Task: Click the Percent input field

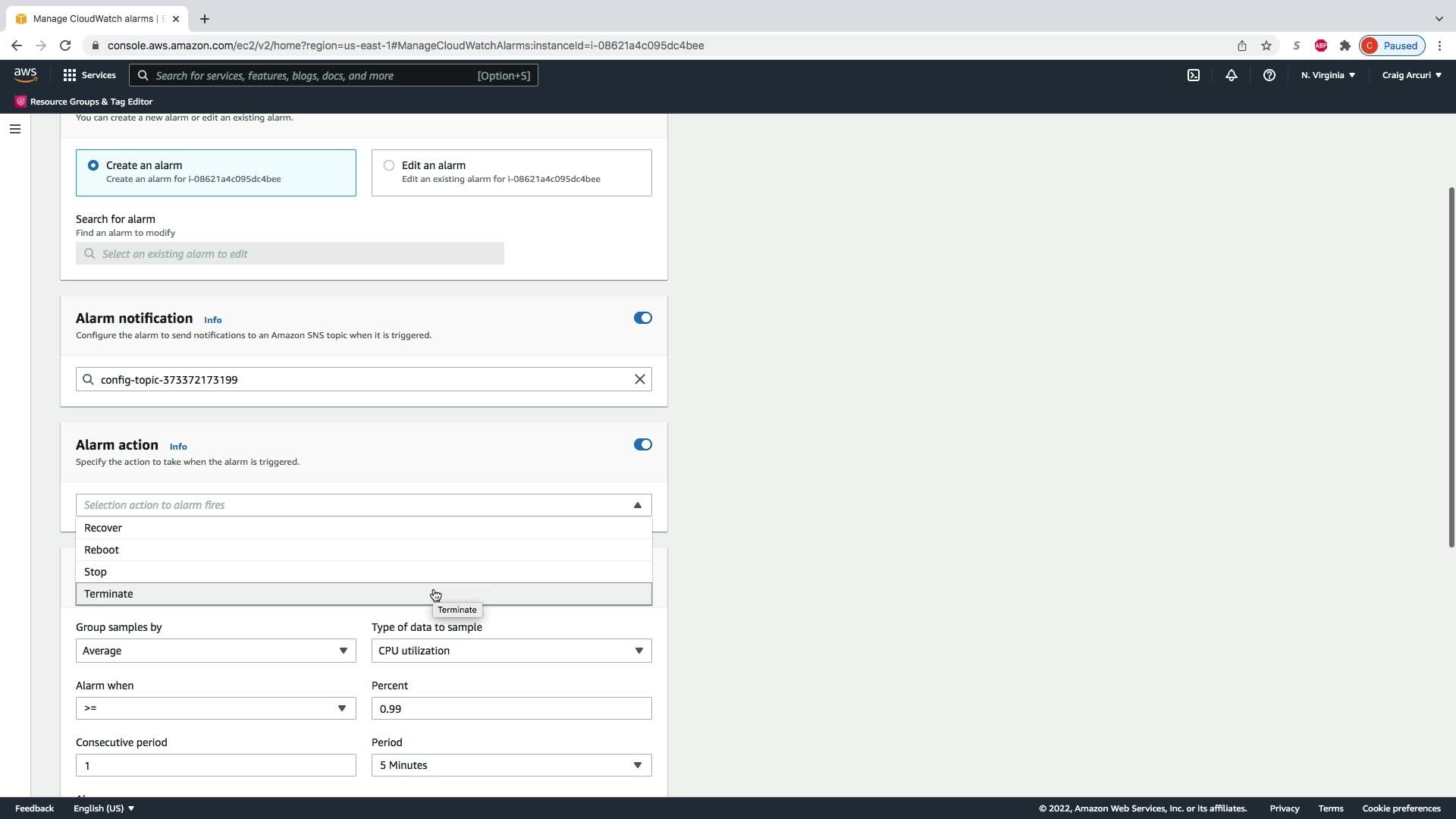Action: click(511, 708)
